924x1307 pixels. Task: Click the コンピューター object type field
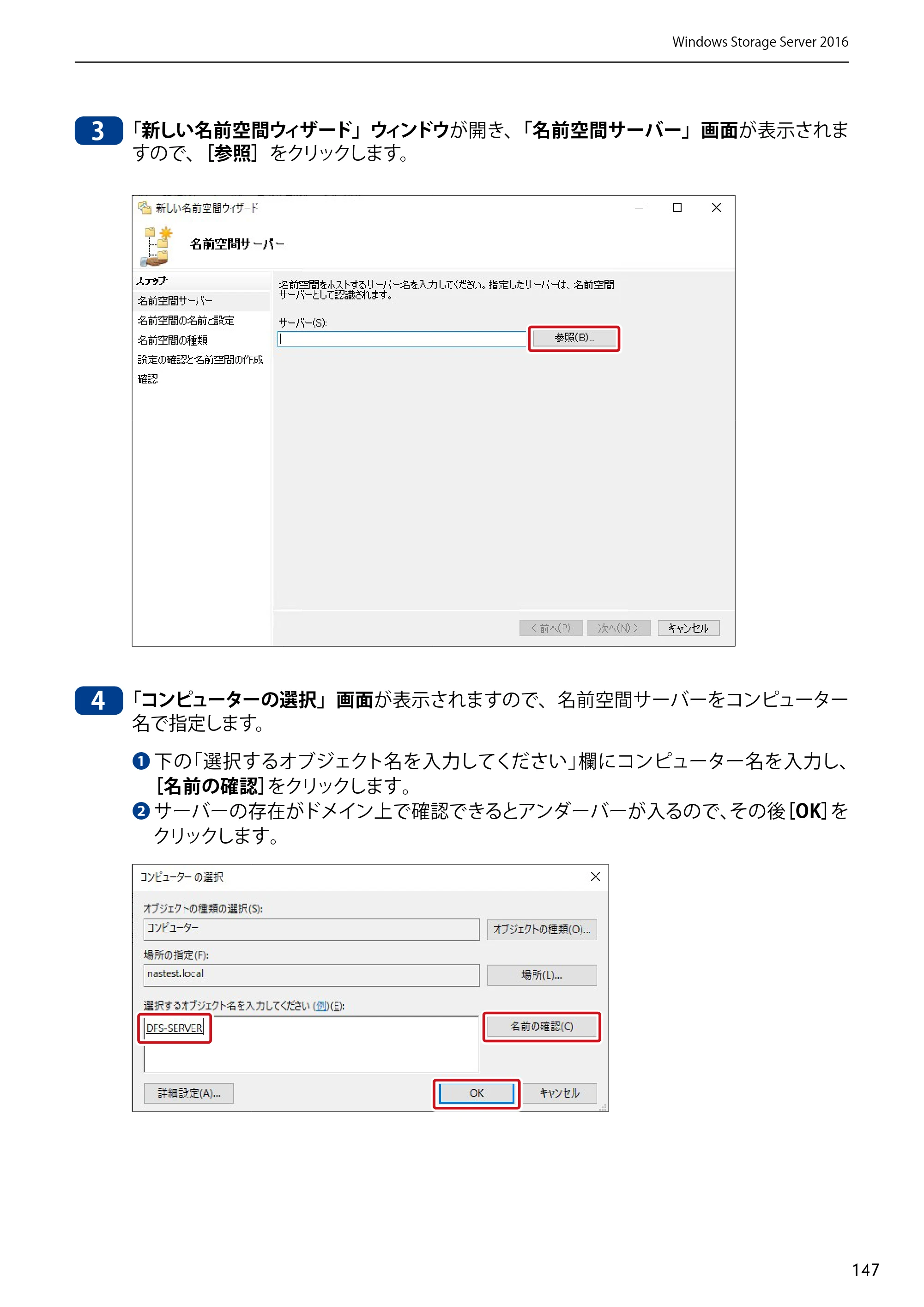point(311,929)
